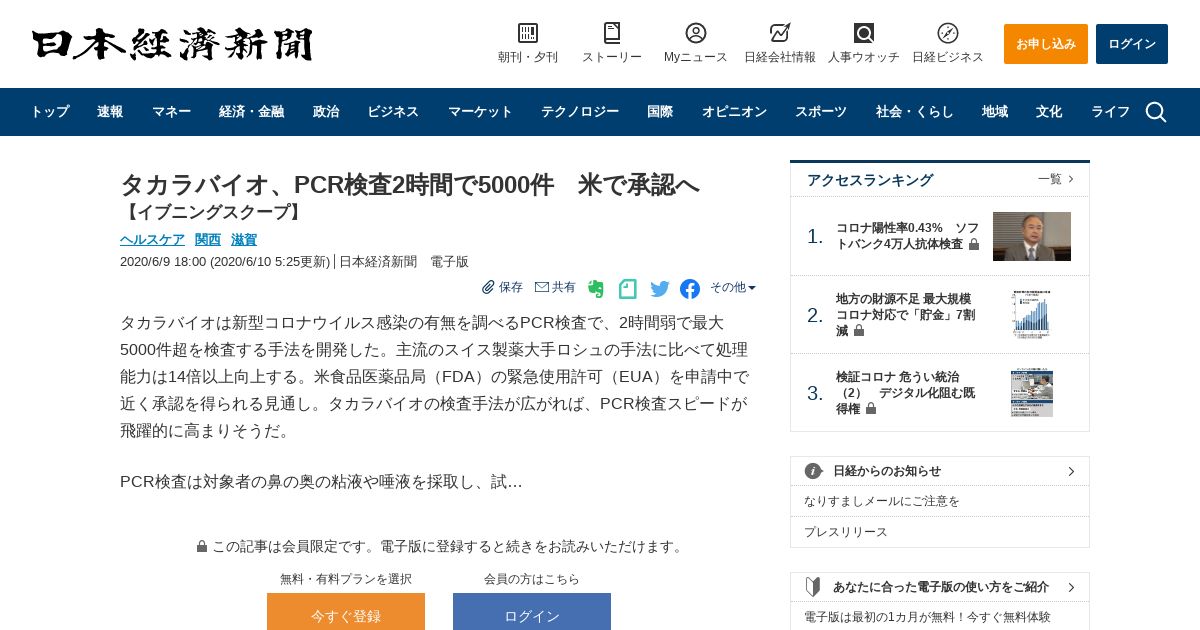
Task: Open プレスリリース link
Action: pyautogui.click(x=846, y=532)
